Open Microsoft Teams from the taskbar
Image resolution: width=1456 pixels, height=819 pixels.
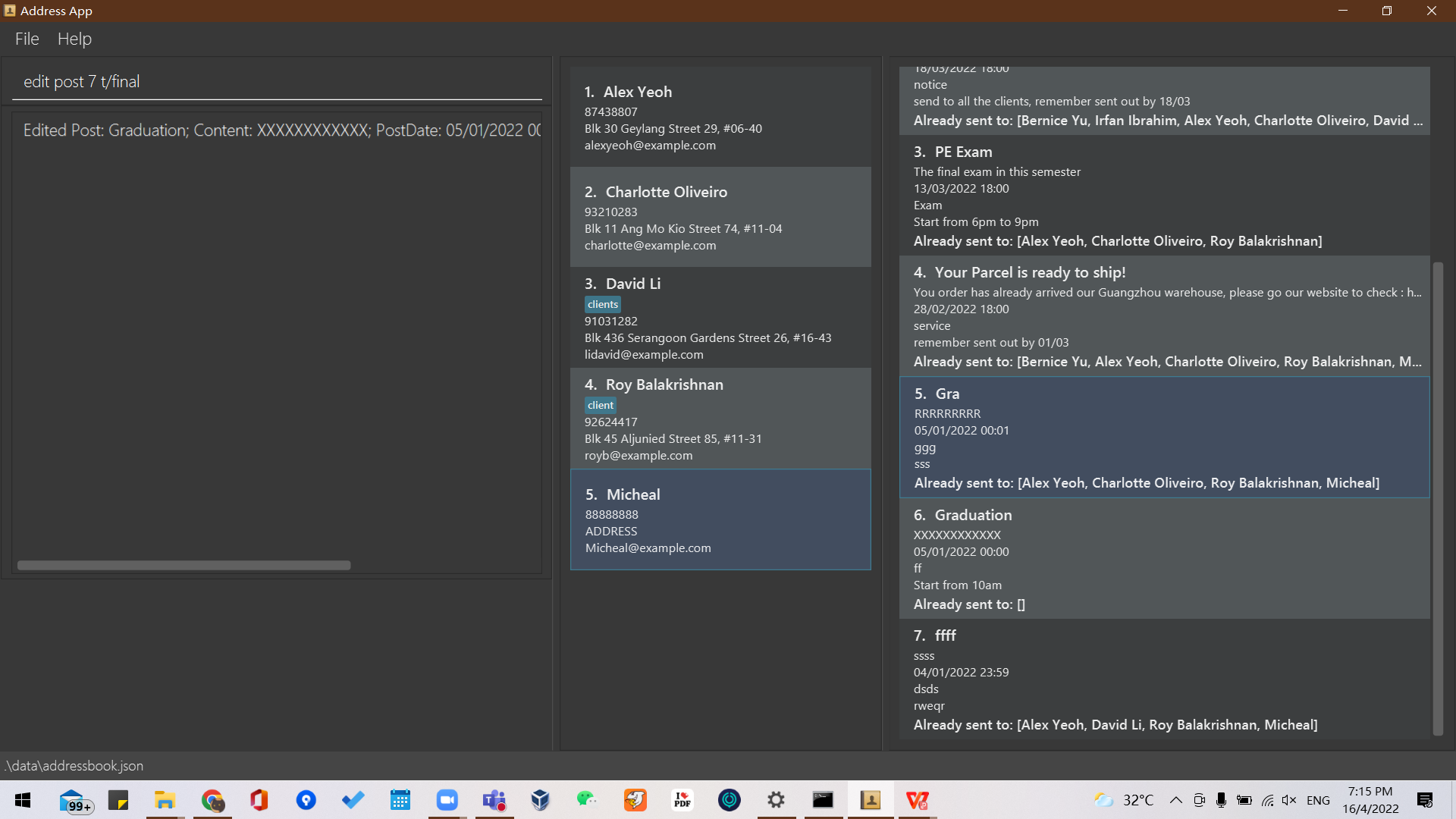coord(494,800)
